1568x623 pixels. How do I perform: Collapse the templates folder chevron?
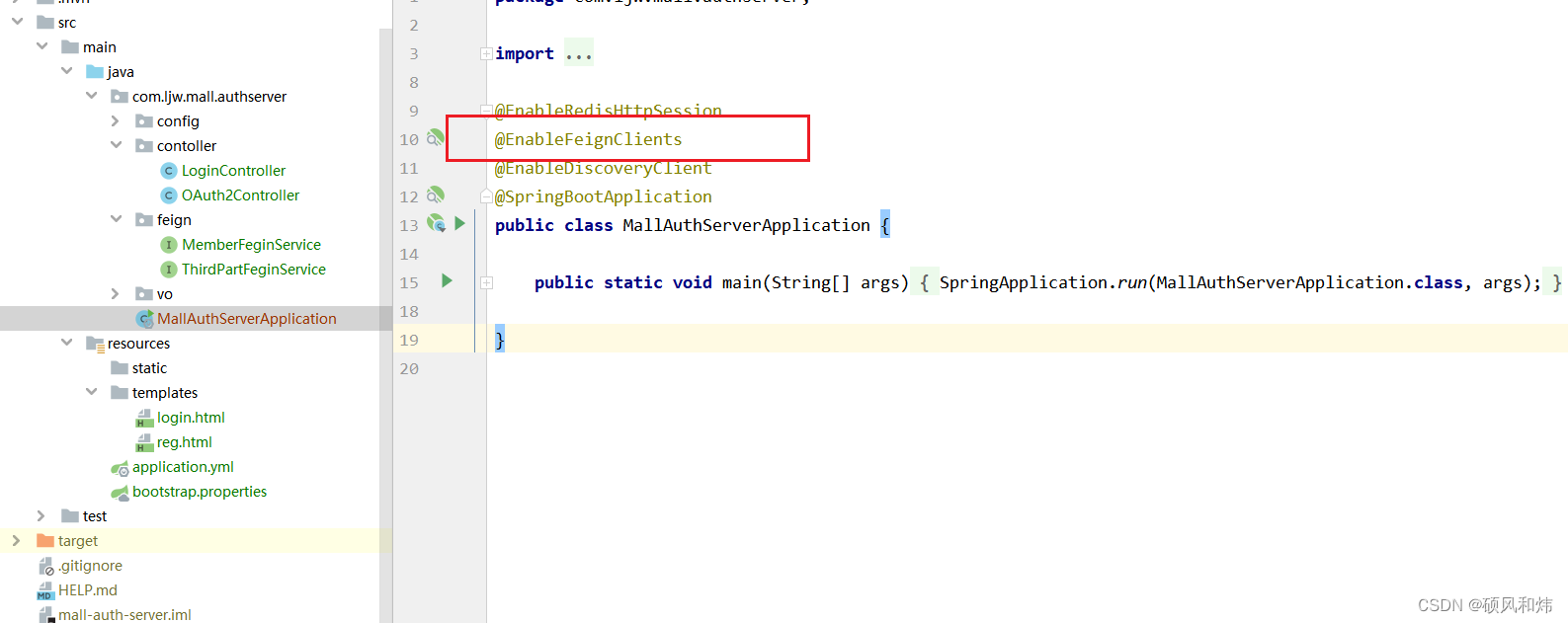[x=91, y=391]
